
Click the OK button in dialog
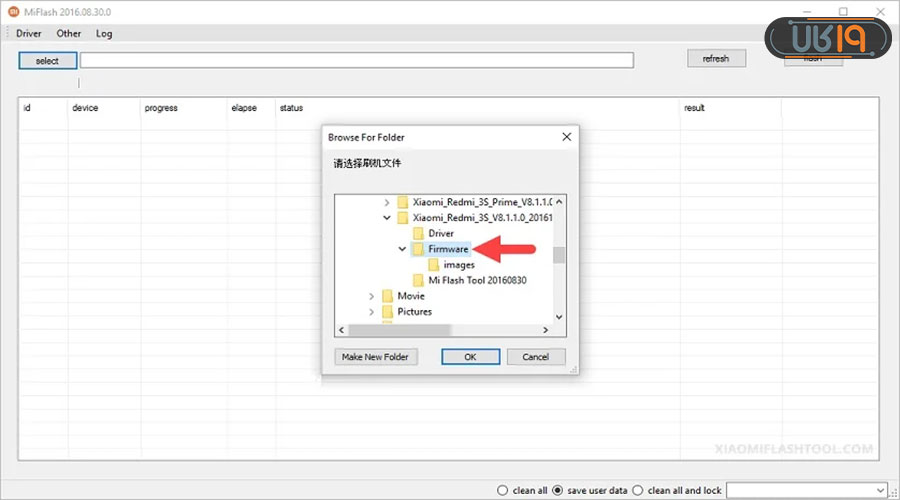coord(470,357)
